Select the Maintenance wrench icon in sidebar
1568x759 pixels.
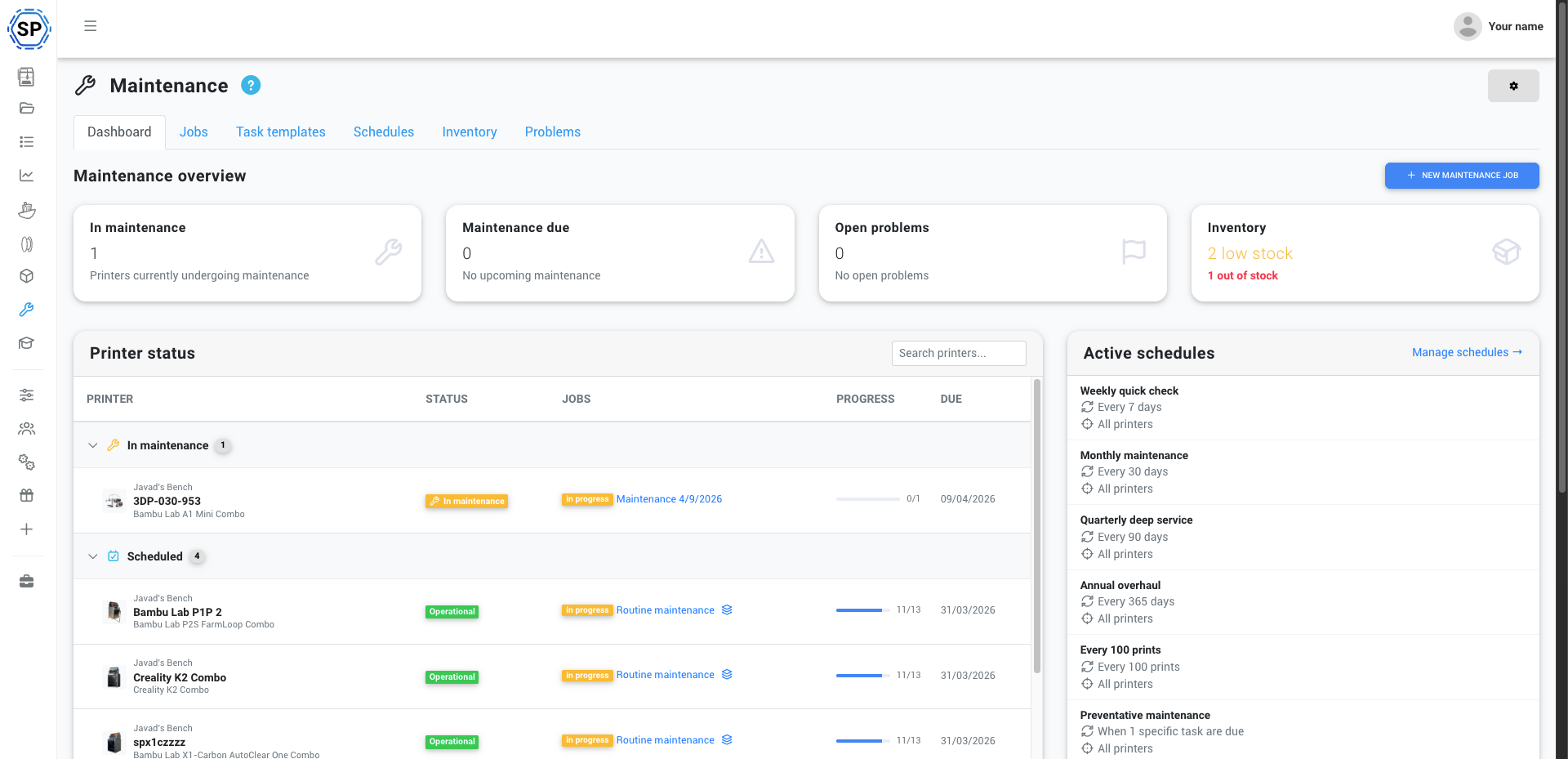[x=27, y=310]
